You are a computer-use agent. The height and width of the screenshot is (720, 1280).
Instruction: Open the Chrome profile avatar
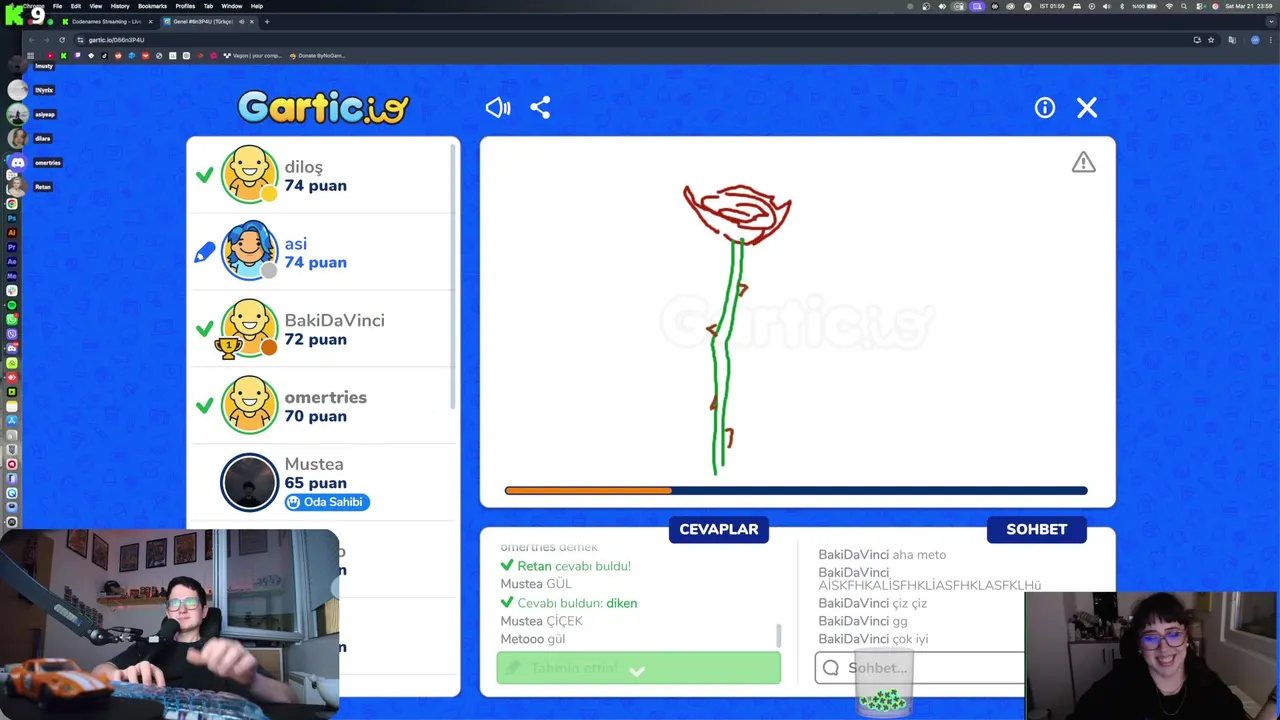click(1255, 40)
